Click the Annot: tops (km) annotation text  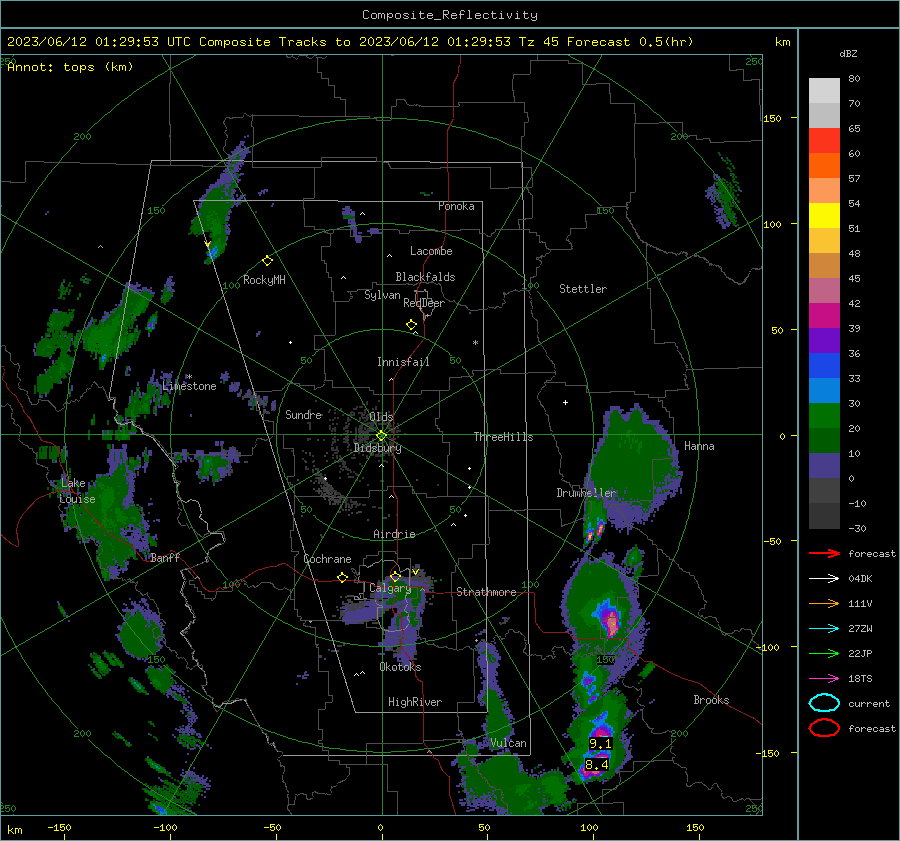pos(70,67)
